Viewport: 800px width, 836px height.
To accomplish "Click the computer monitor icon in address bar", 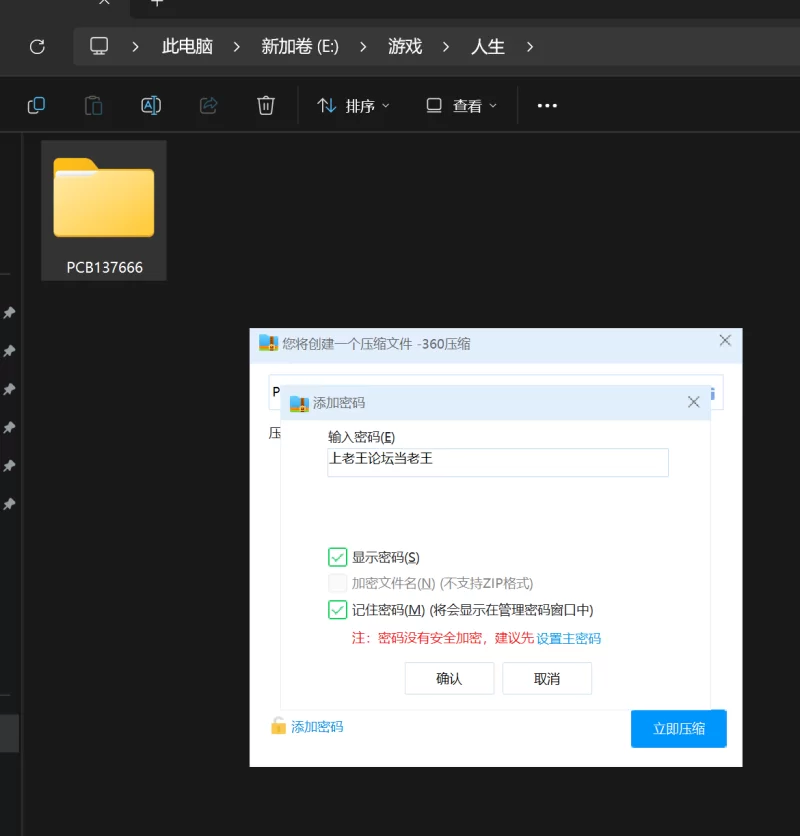I will (x=99, y=46).
